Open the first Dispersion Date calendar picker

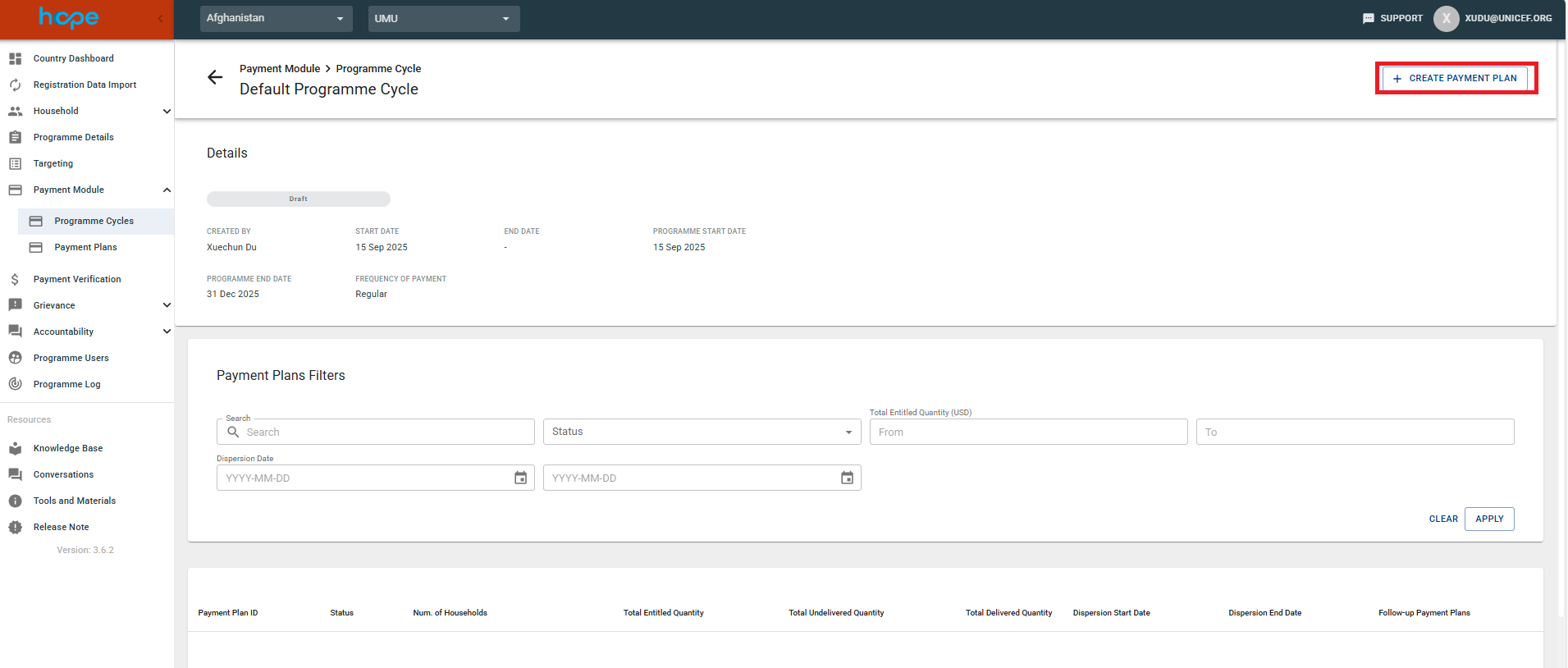520,478
